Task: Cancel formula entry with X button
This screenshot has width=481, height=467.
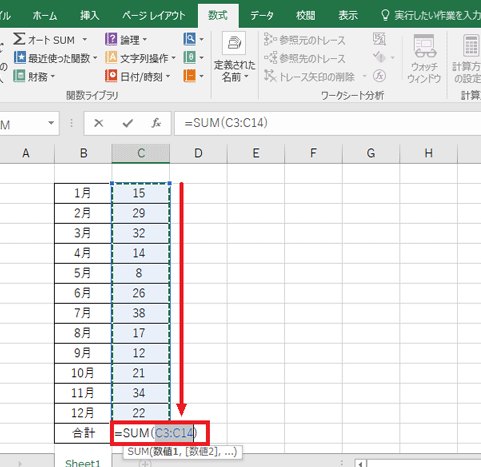Action: tap(98, 123)
